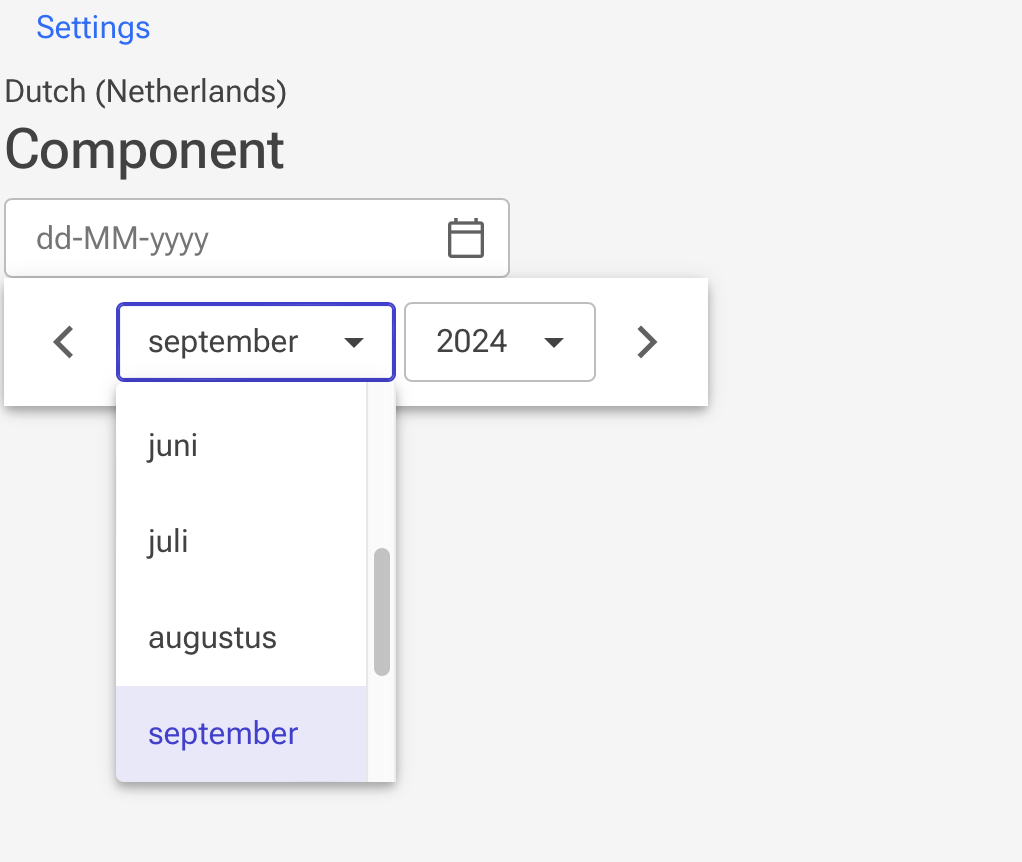This screenshot has width=1022, height=862.
Task: Click the month list scrollbar thumb
Action: [382, 612]
